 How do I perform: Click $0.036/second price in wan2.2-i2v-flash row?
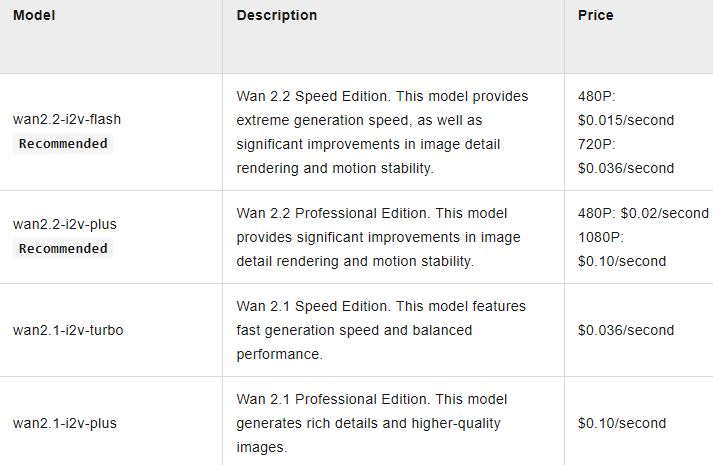tap(626, 168)
